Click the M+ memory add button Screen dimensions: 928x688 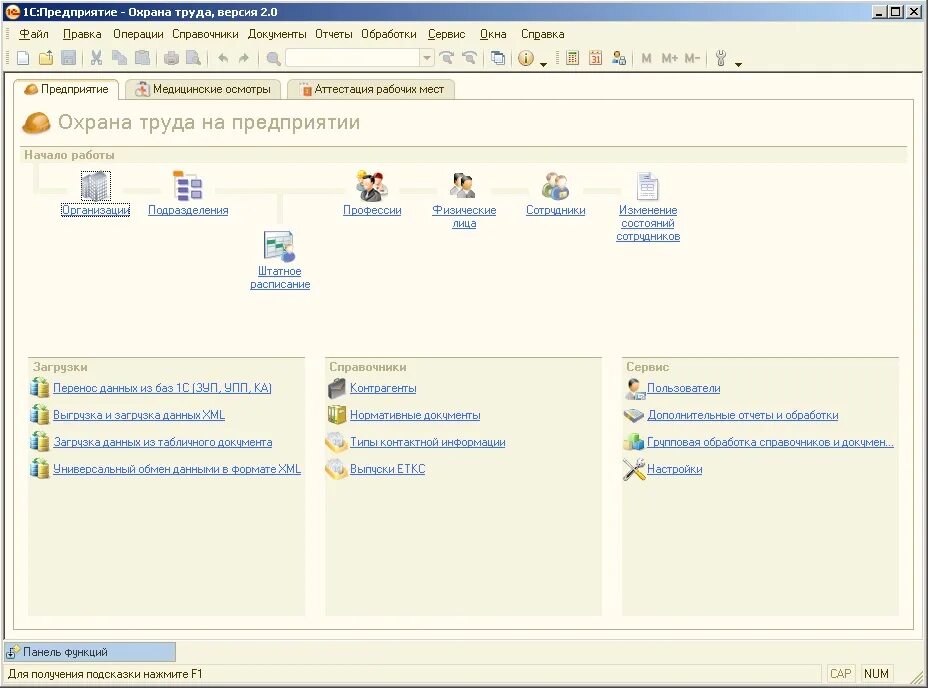(x=669, y=58)
